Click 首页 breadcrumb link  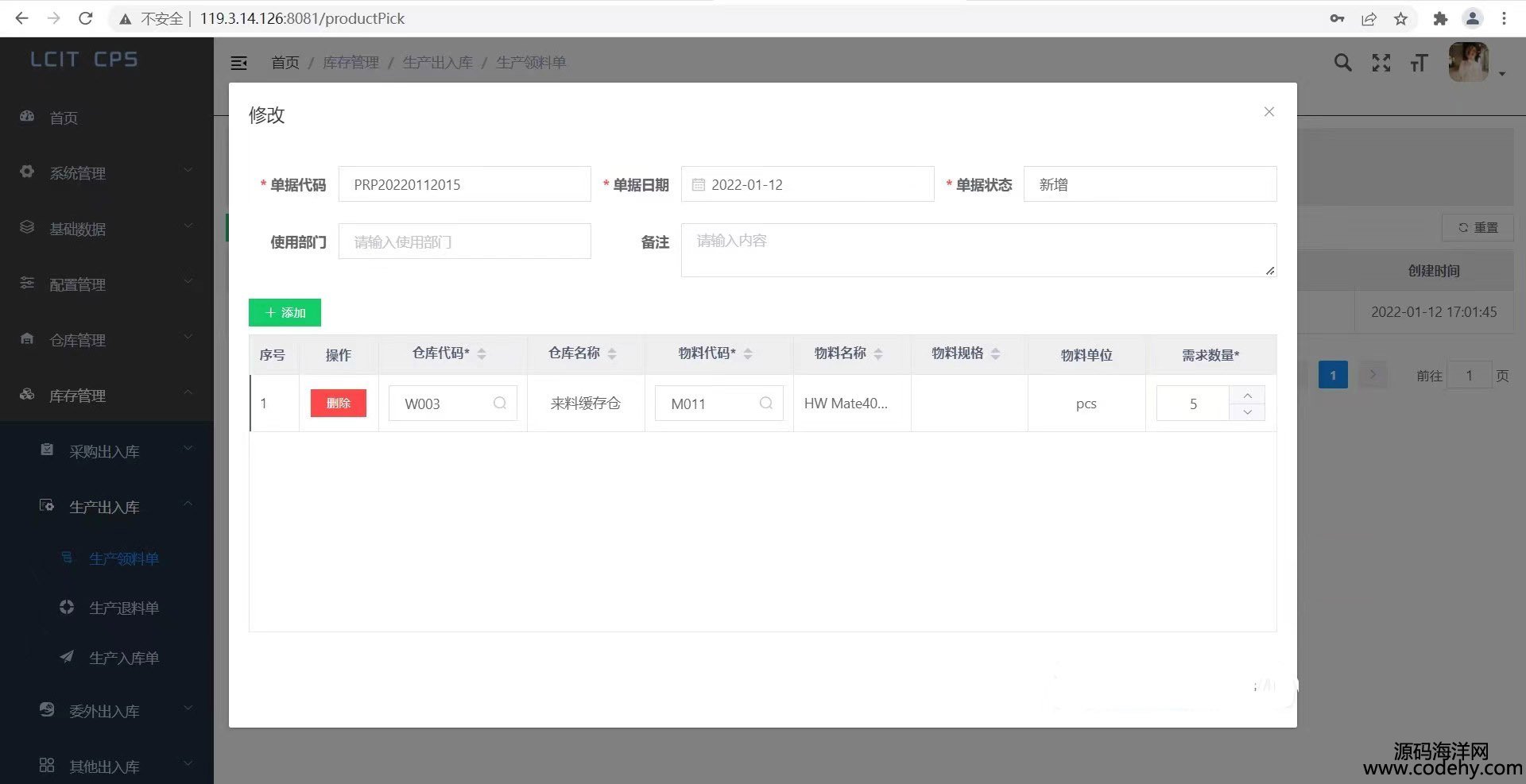click(285, 63)
